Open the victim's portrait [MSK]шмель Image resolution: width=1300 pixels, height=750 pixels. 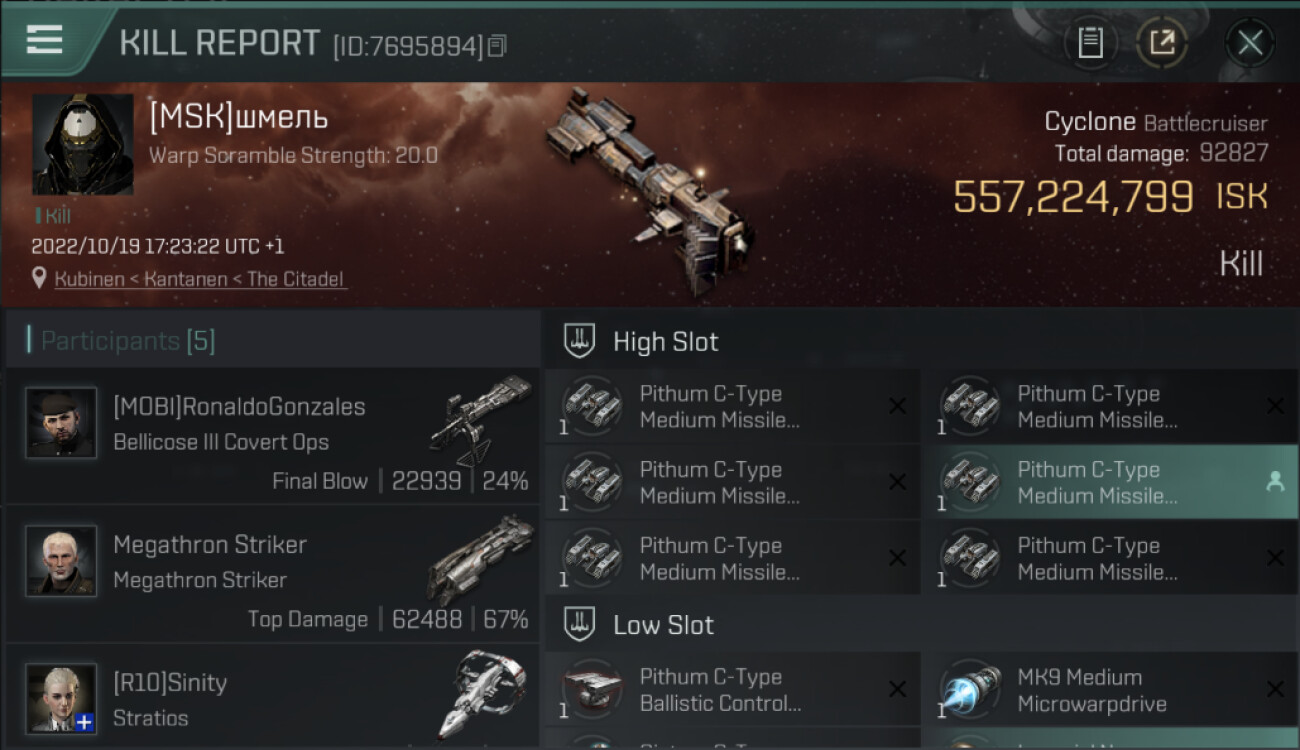click(83, 145)
